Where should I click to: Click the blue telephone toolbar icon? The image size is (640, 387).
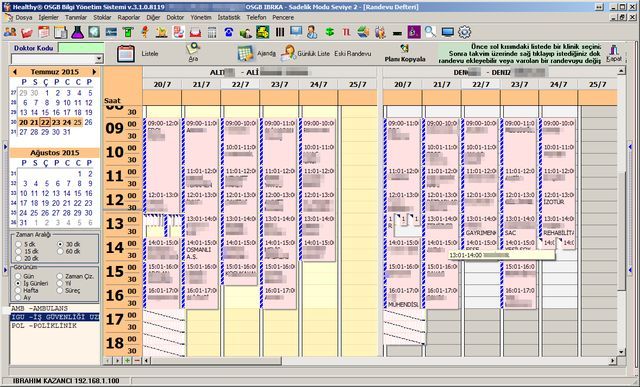pyautogui.click(x=229, y=32)
